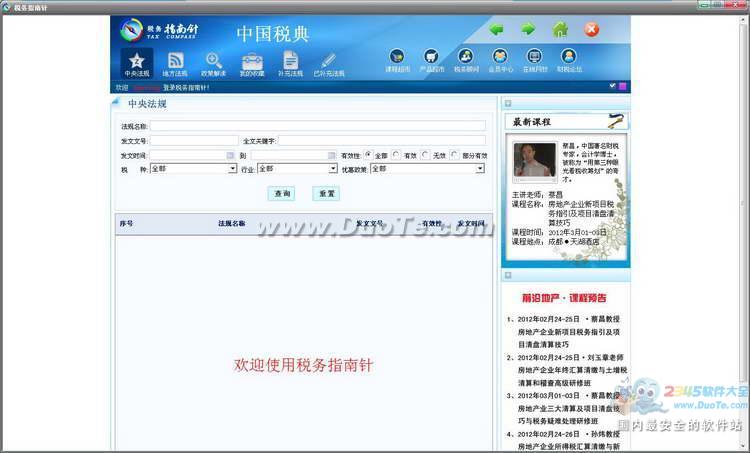Click the 法规名称 column header
This screenshot has width=750, height=453.
[x=232, y=223]
